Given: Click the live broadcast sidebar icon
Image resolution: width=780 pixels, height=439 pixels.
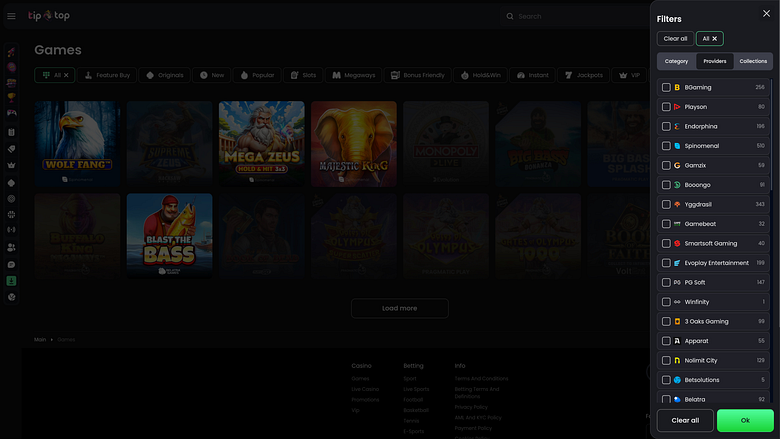Looking at the screenshot, I should click(x=11, y=230).
